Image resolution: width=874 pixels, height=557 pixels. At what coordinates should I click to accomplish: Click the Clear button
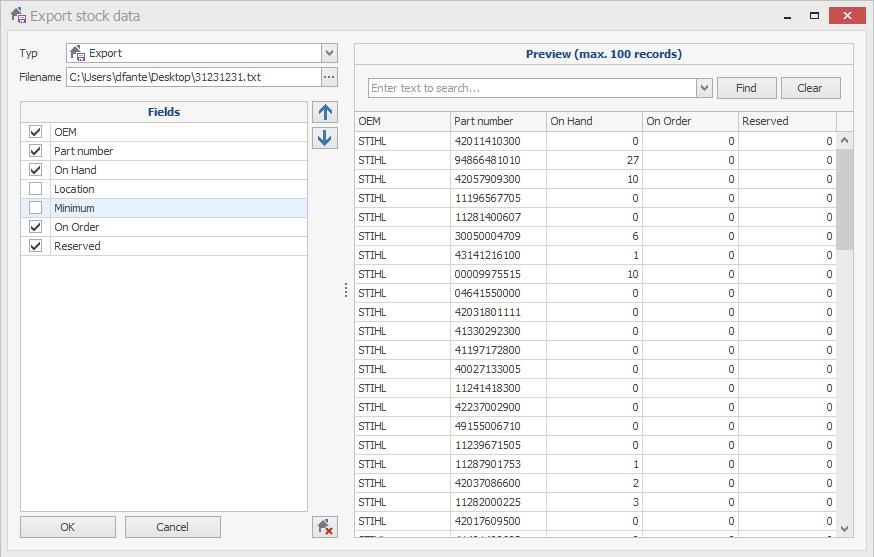click(810, 88)
